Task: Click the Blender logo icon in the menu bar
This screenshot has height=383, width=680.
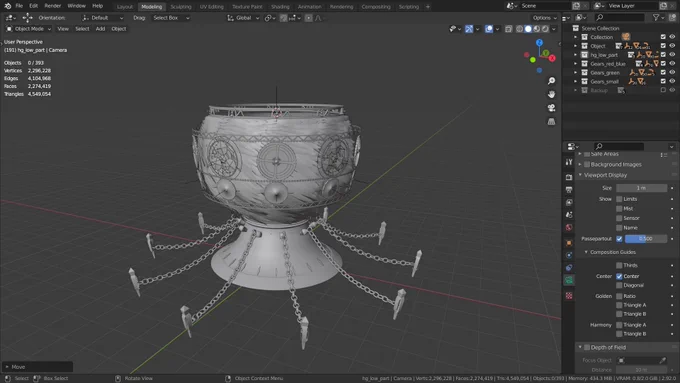Action: click(7, 6)
